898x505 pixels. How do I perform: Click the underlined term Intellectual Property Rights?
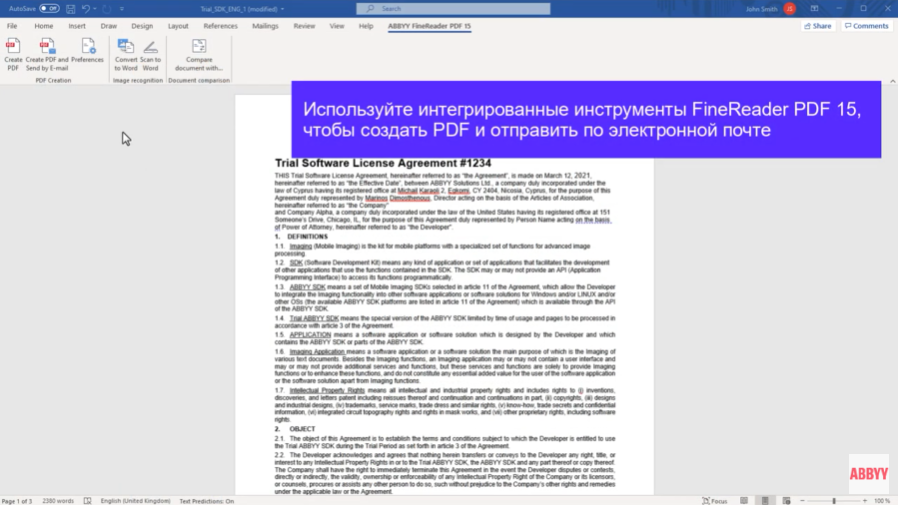327,390
